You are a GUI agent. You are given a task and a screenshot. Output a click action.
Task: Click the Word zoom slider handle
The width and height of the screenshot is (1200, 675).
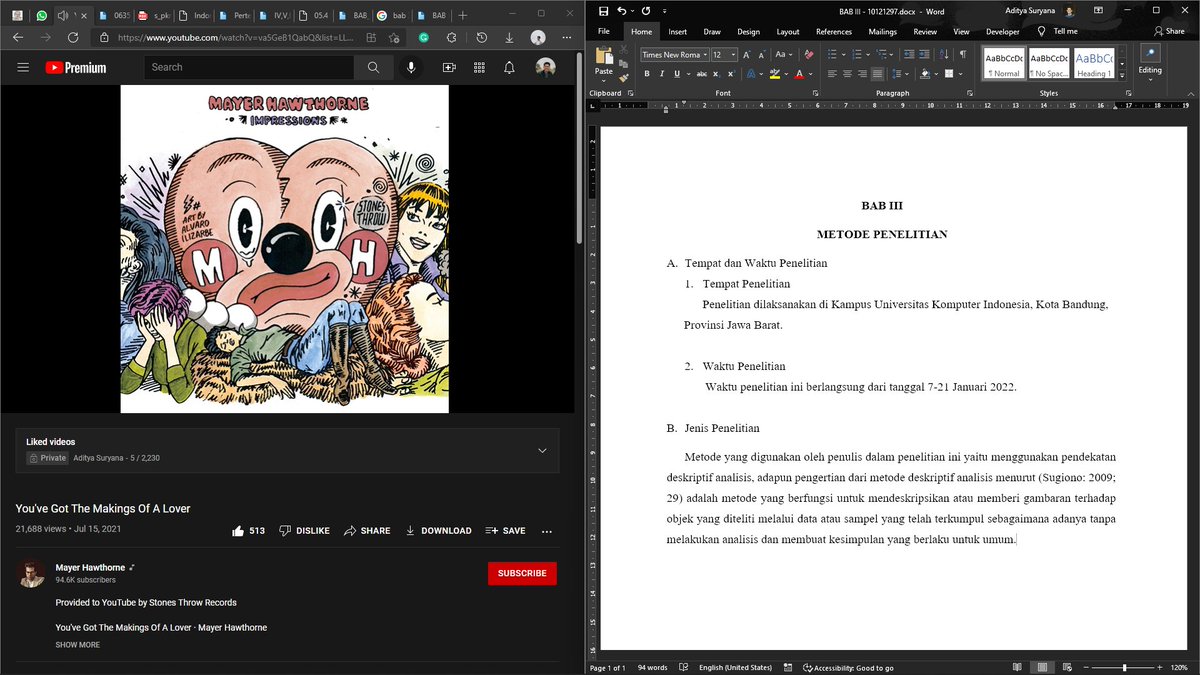point(1124,667)
